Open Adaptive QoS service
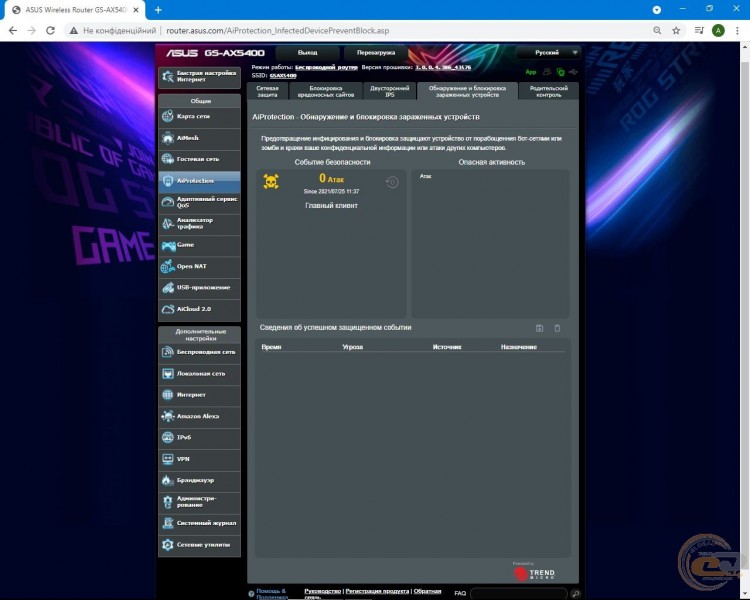750x600 pixels. (199, 202)
